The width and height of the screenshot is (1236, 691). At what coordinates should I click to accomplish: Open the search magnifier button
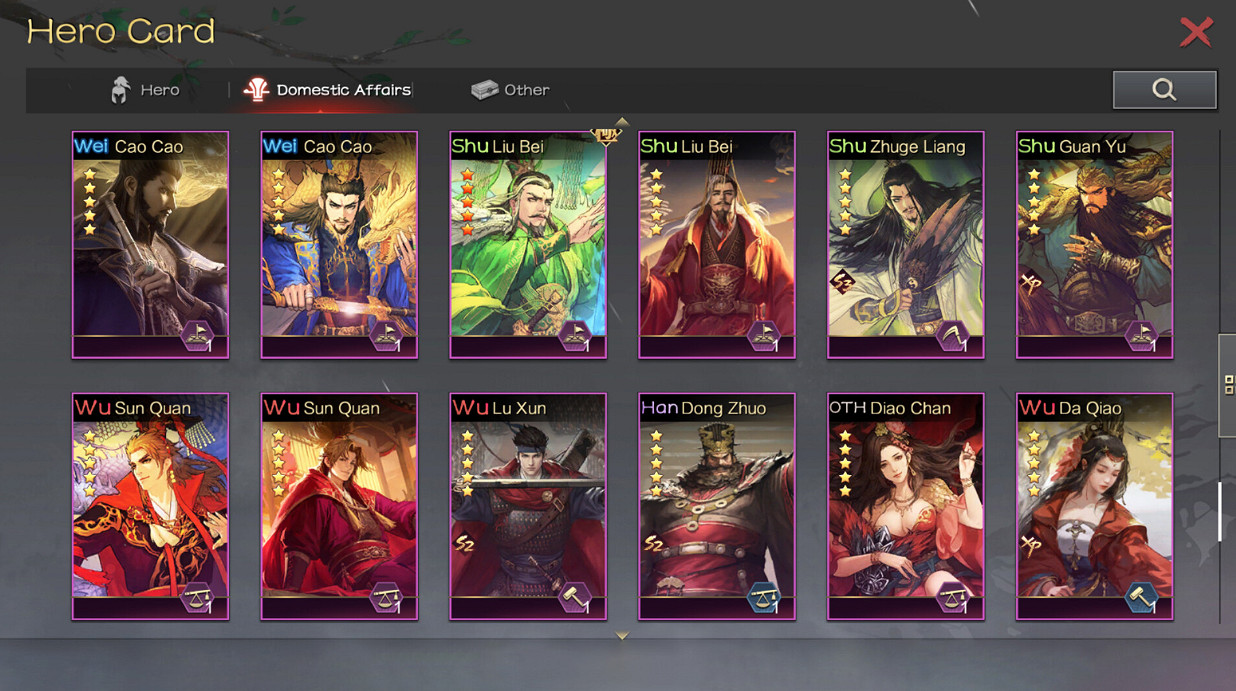[1164, 90]
